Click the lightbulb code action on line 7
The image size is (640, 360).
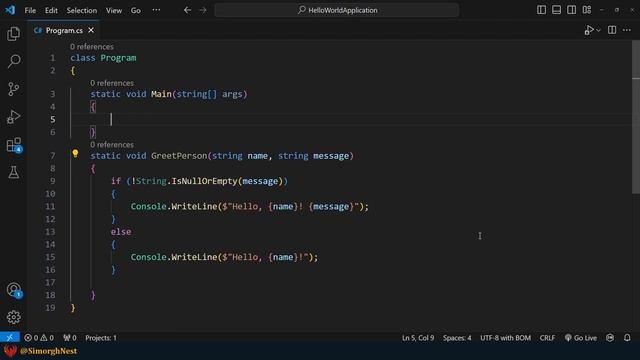point(76,153)
